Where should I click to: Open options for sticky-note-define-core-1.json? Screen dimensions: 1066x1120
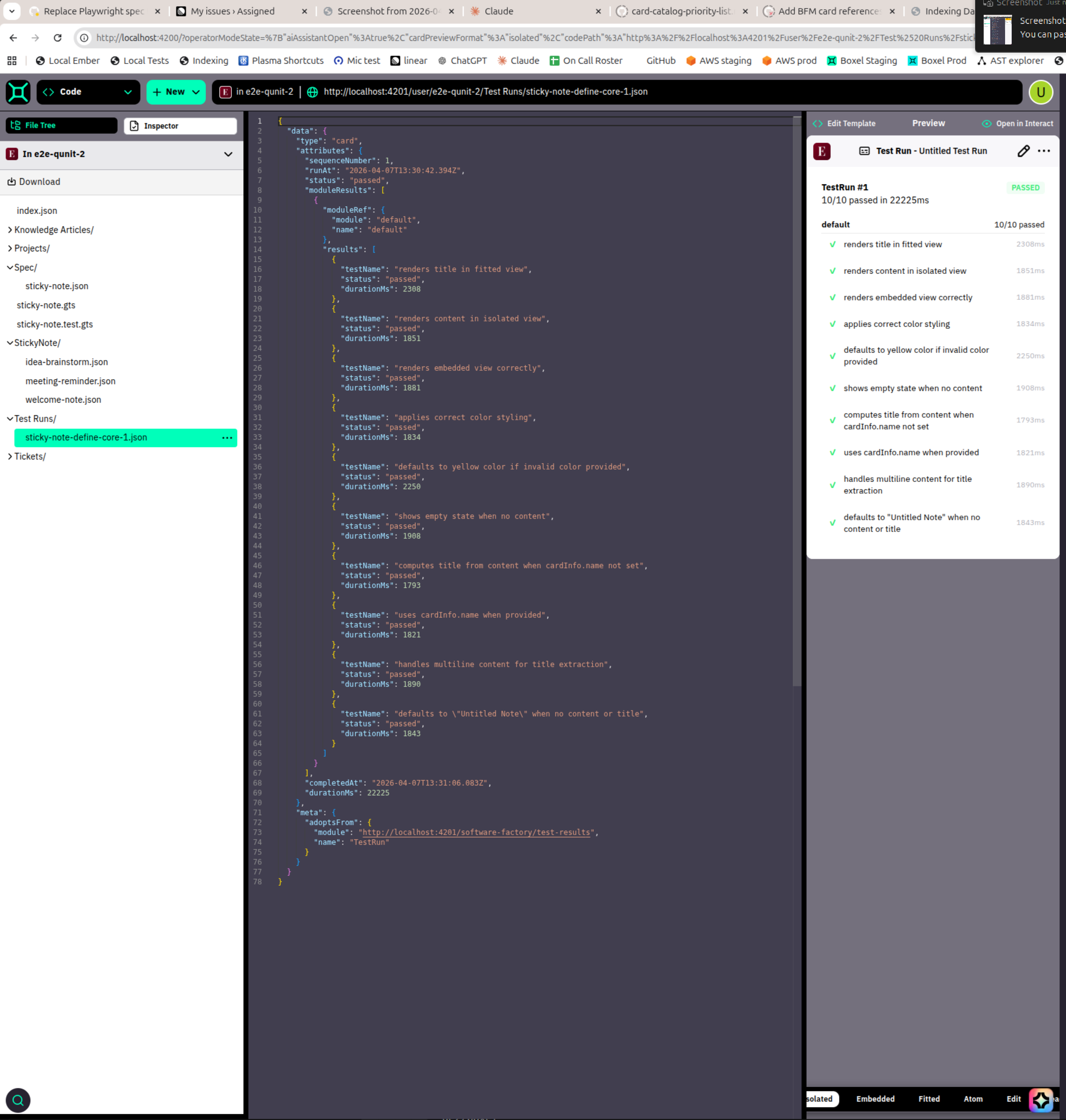point(227,438)
